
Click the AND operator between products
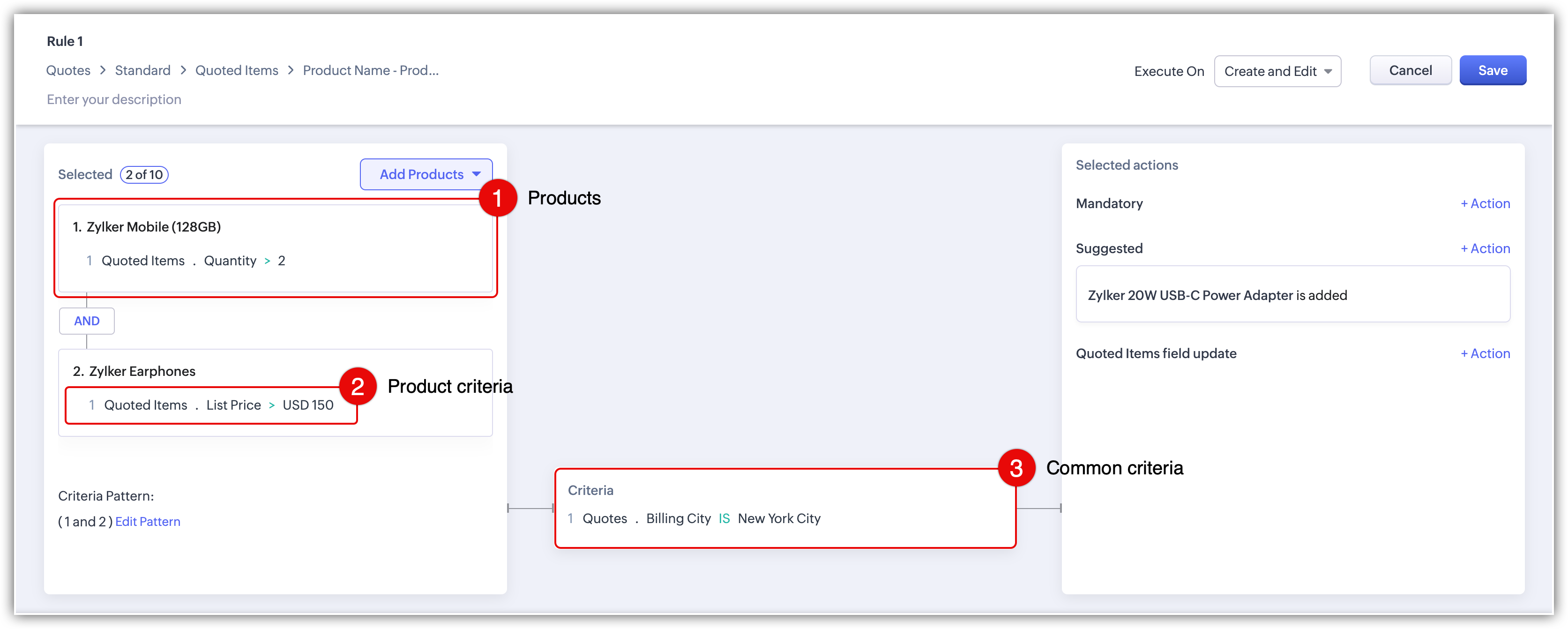point(86,321)
